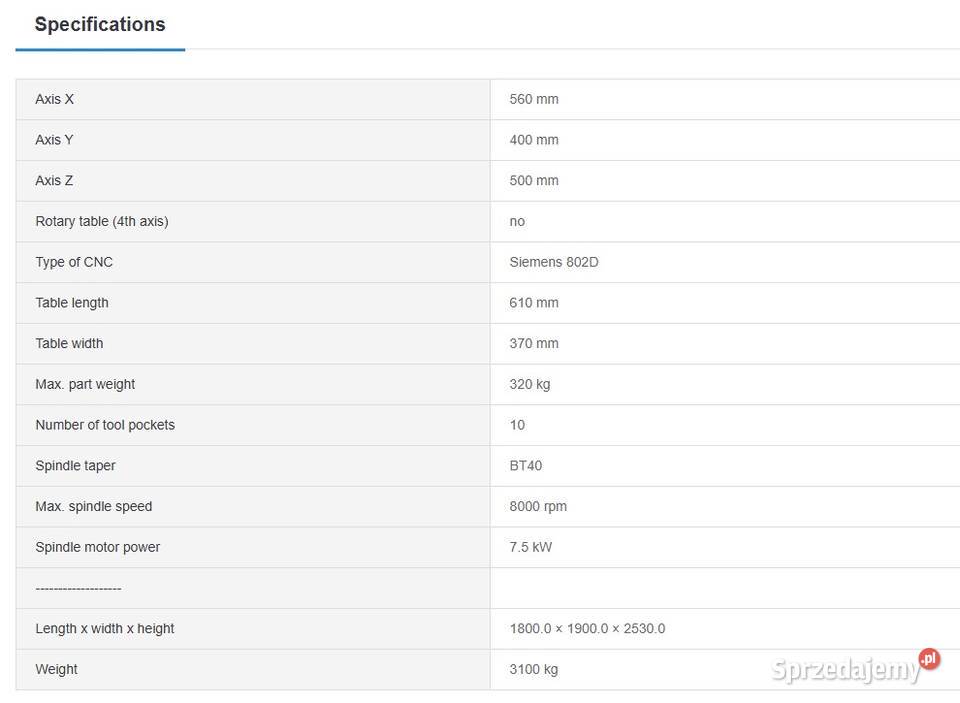Image resolution: width=960 pixels, height=703 pixels.
Task: Select the 320 kg value
Action: 530,384
